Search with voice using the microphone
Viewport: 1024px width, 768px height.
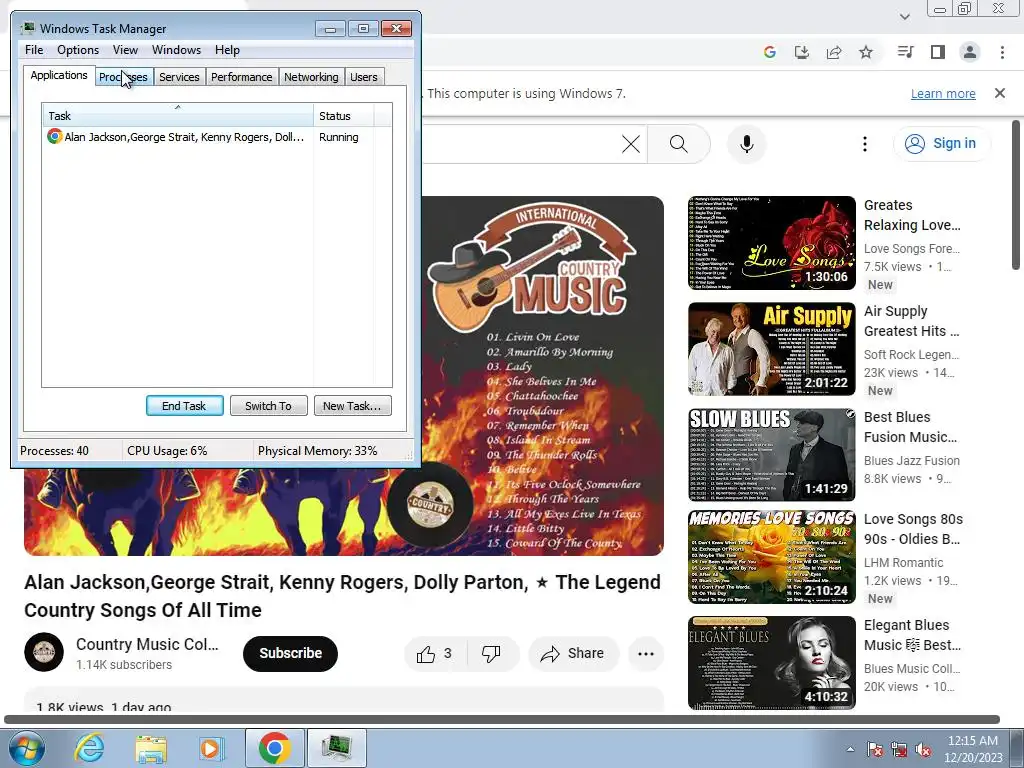coord(747,144)
